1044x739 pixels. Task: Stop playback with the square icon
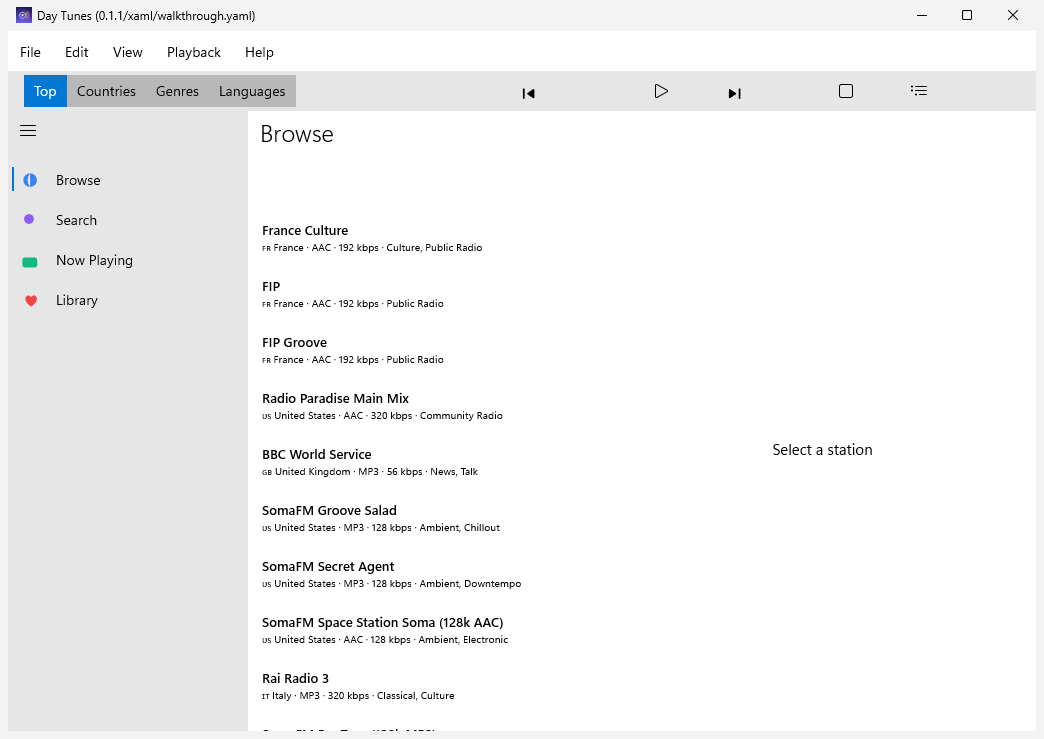click(x=846, y=91)
